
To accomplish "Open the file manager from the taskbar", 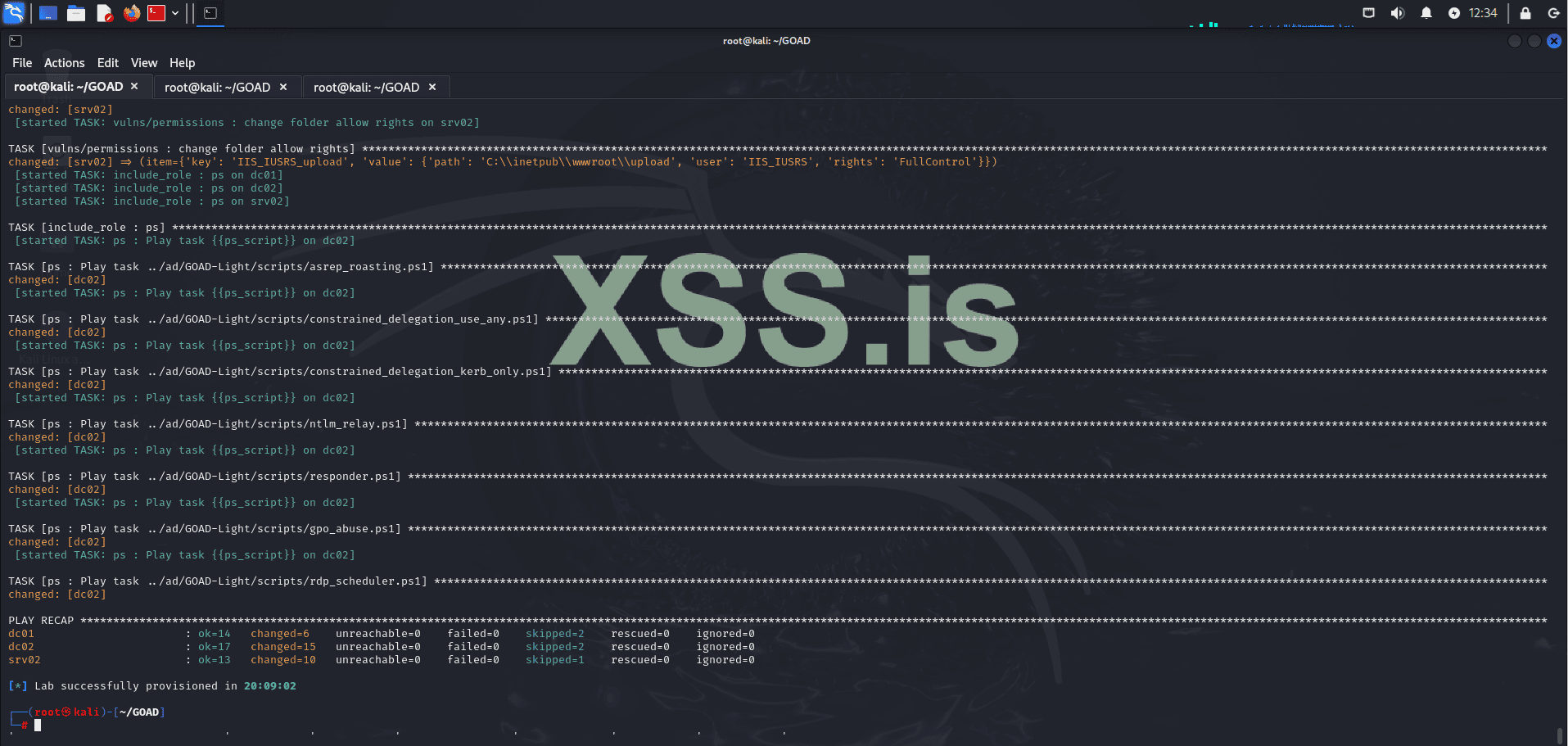I will 76,13.
